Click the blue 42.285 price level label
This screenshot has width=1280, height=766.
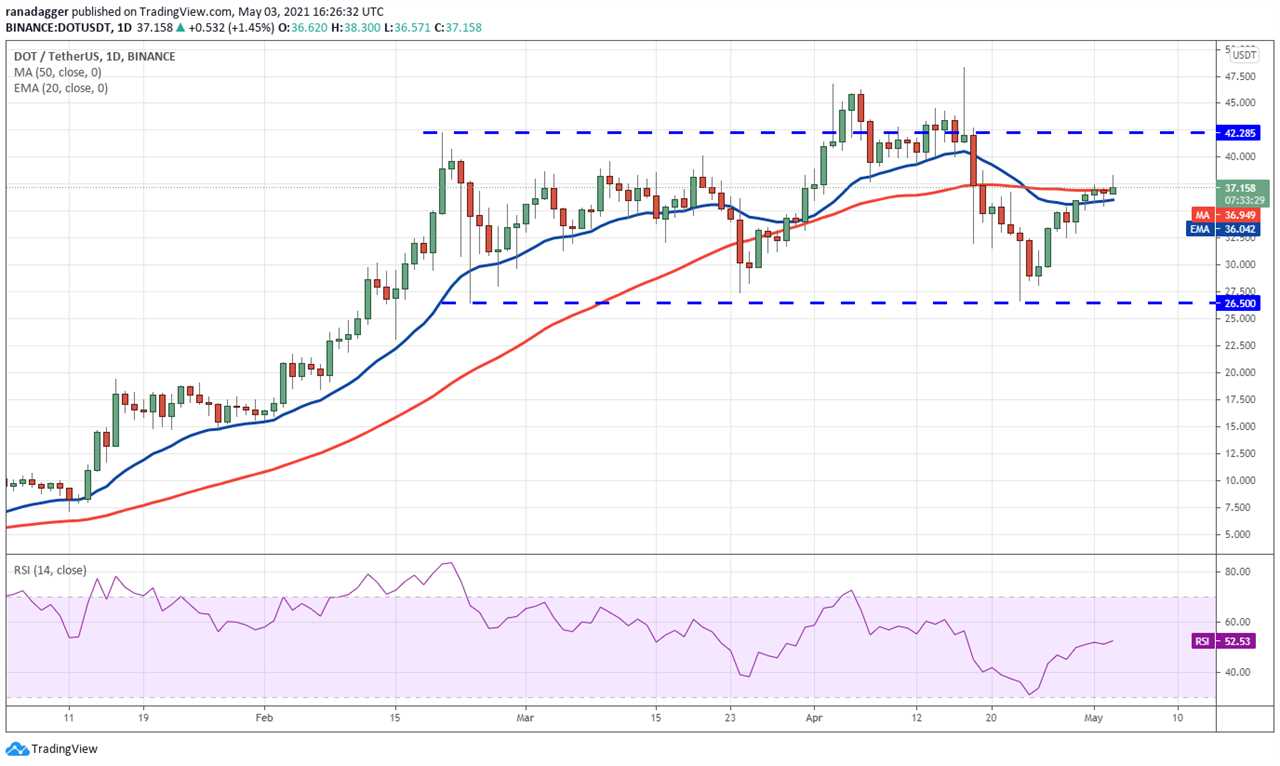click(x=1241, y=132)
